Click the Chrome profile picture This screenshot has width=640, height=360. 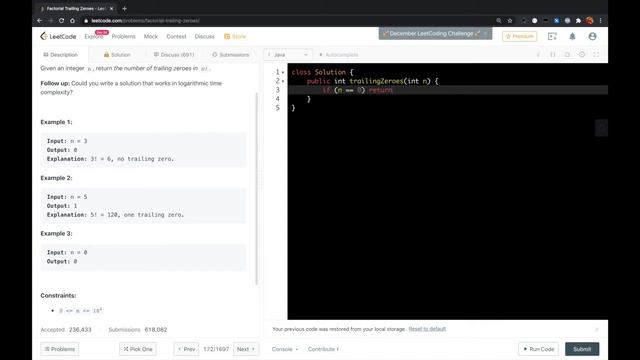pos(589,20)
